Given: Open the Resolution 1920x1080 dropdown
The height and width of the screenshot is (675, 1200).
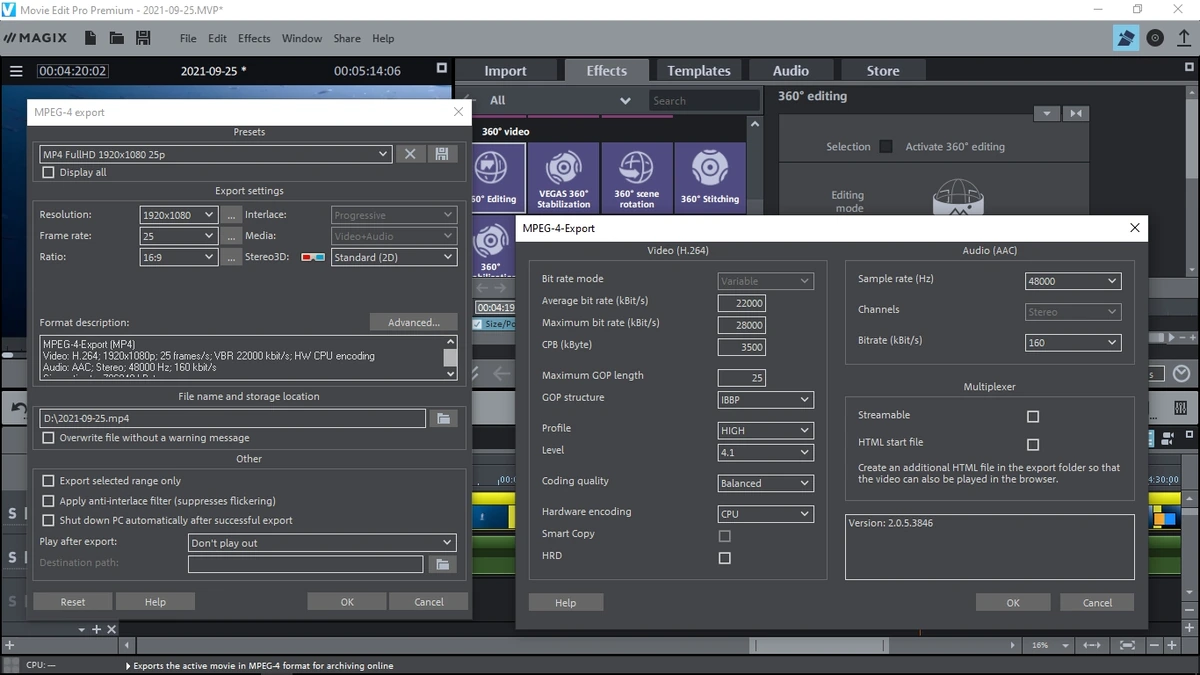Looking at the screenshot, I should click(178, 215).
